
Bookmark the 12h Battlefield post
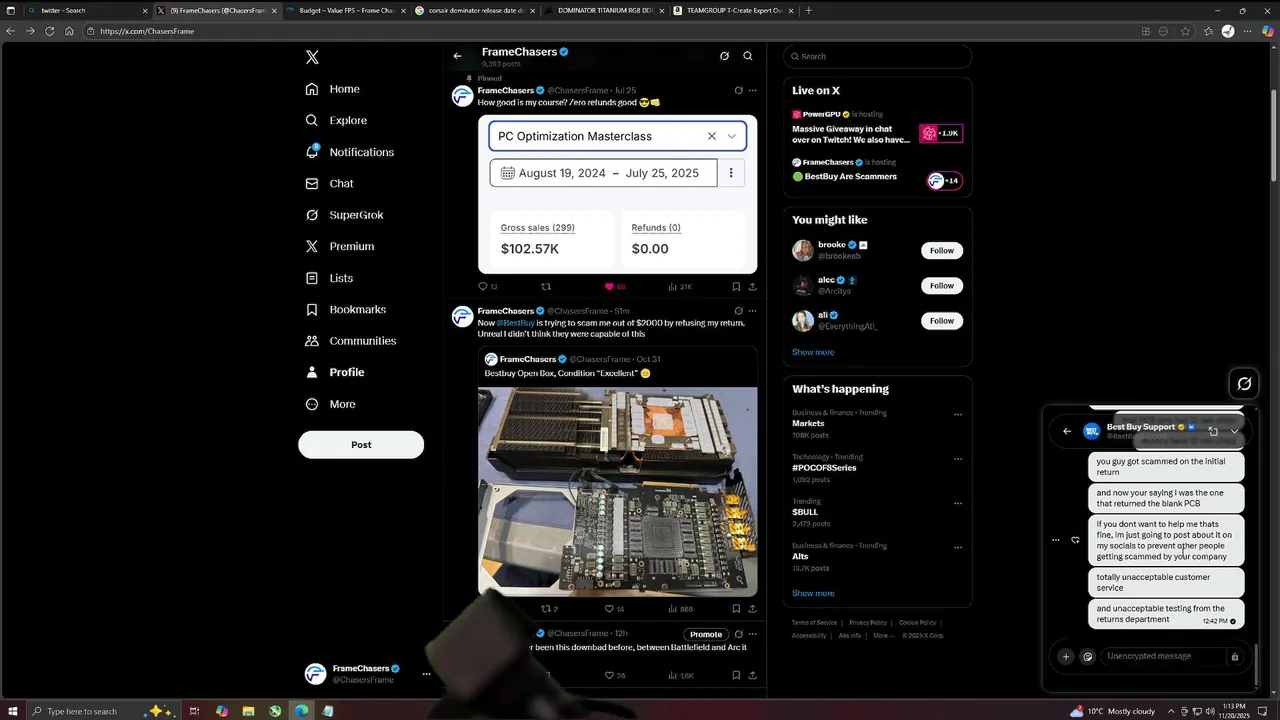tap(736, 675)
